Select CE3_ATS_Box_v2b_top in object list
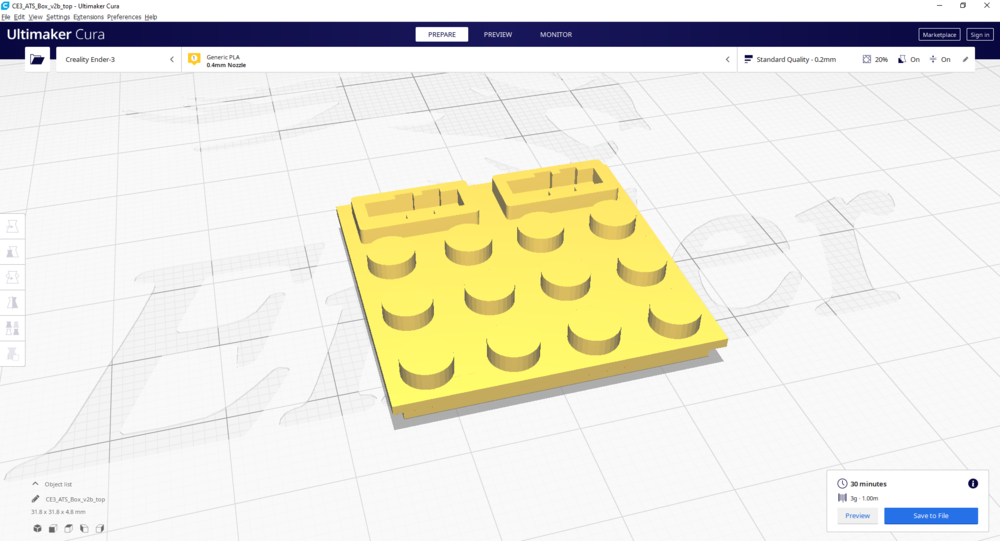Screen dimensions: 1000x541 point(75,500)
